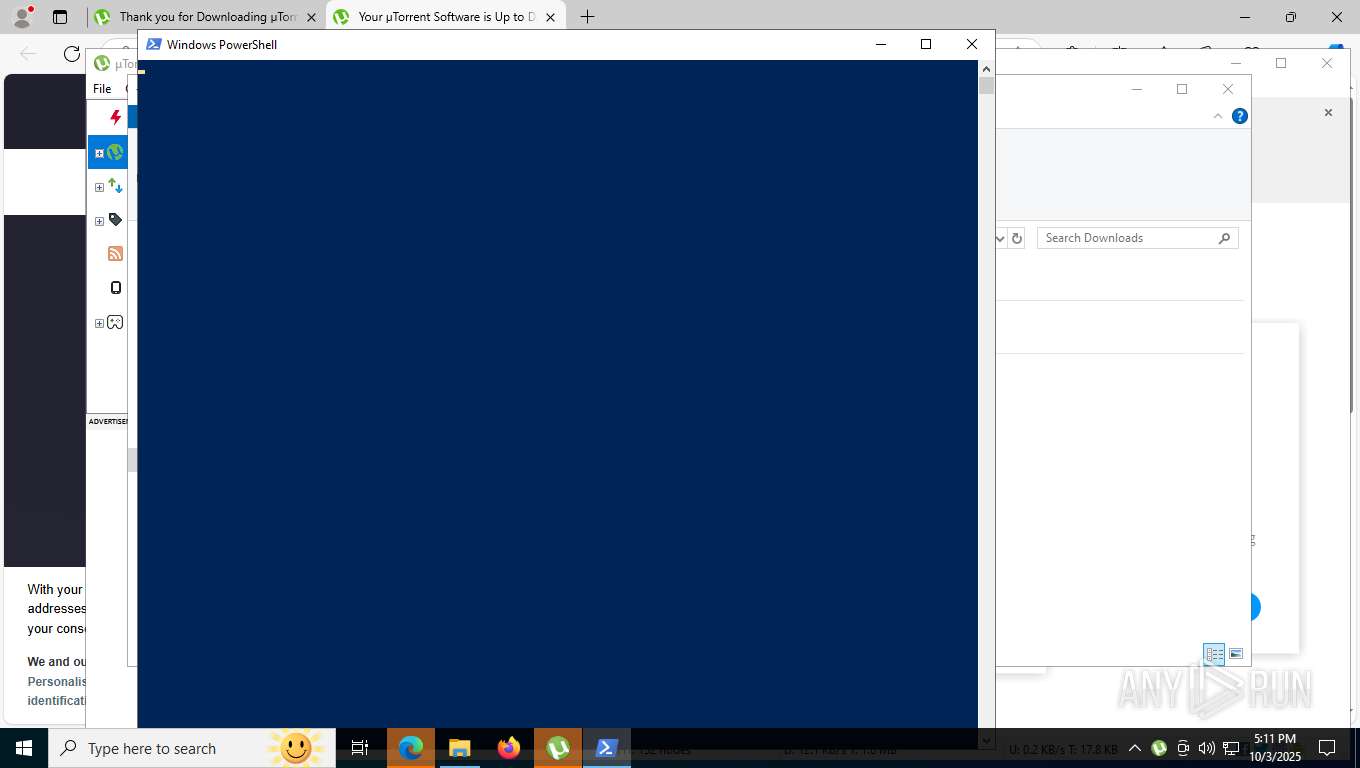Open the File menu in µTorrent
Viewport: 1360px width, 768px height.
coord(102,88)
